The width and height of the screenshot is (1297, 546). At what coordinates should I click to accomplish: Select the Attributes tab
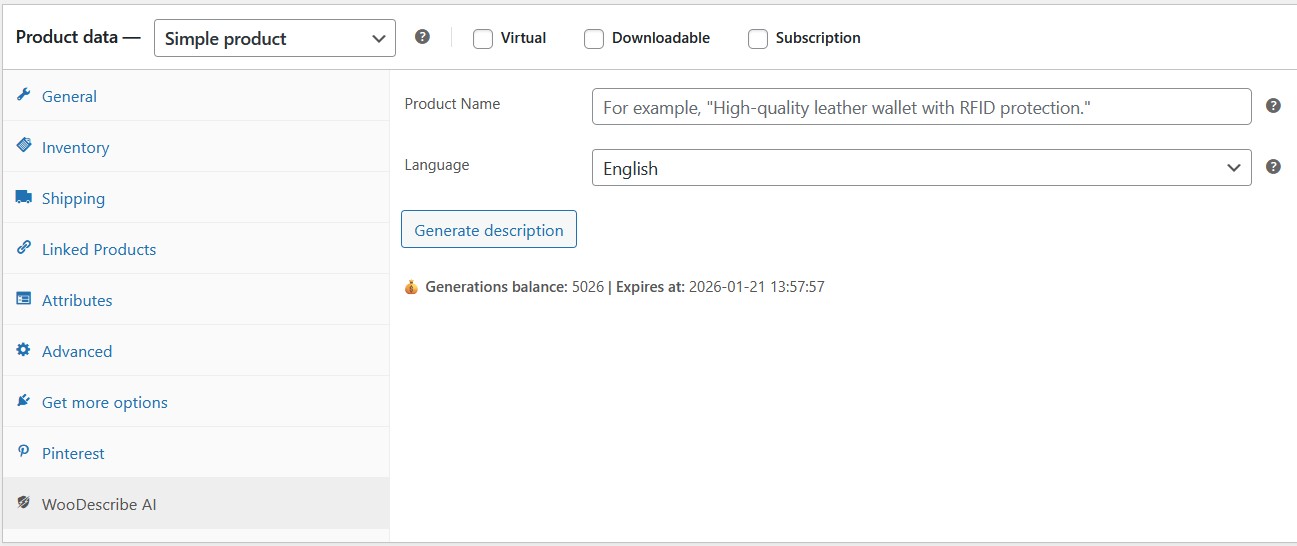click(196, 300)
